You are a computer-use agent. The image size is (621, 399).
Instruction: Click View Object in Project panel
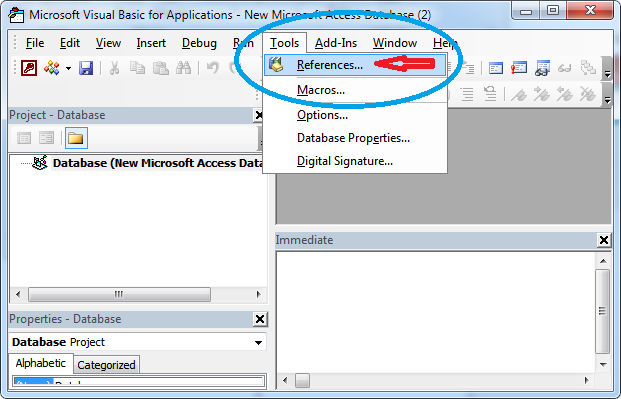[x=46, y=138]
